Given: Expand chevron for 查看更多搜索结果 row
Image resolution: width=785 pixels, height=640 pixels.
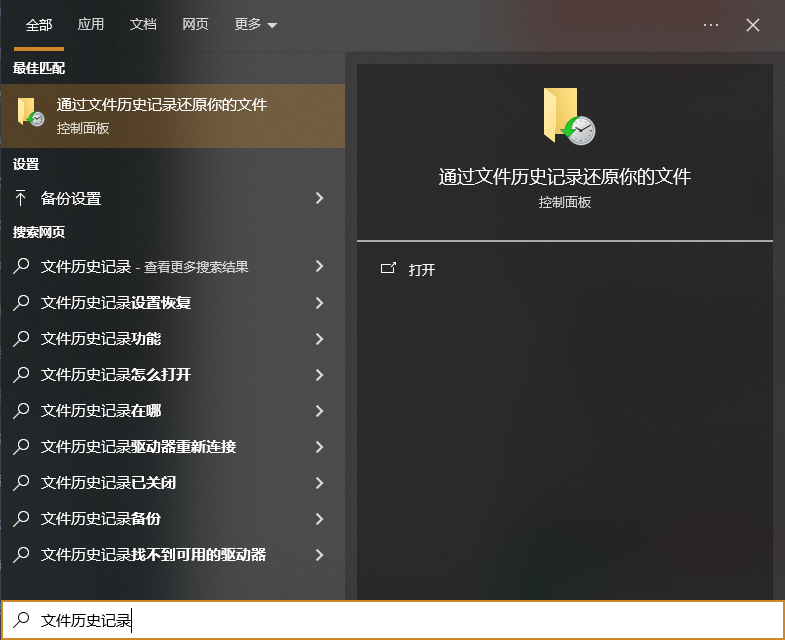Looking at the screenshot, I should (x=319, y=266).
